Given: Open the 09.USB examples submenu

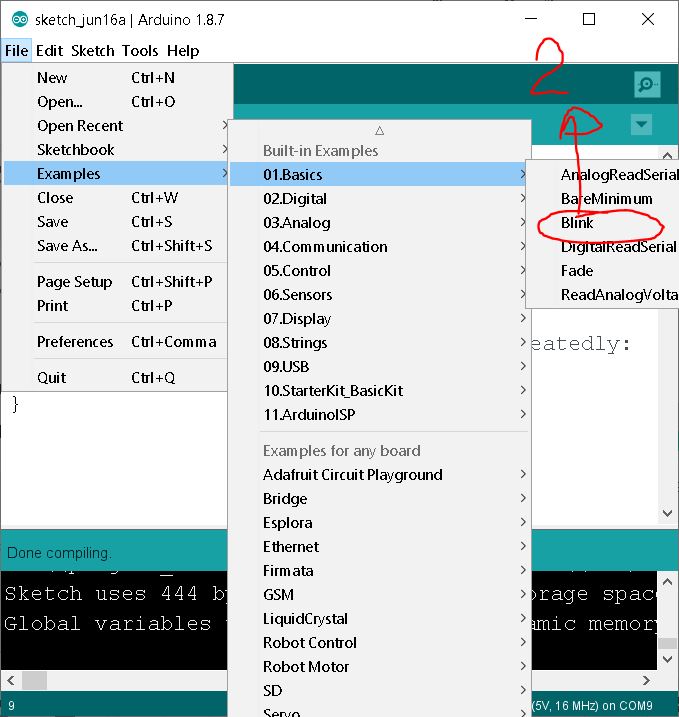Looking at the screenshot, I should (380, 367).
